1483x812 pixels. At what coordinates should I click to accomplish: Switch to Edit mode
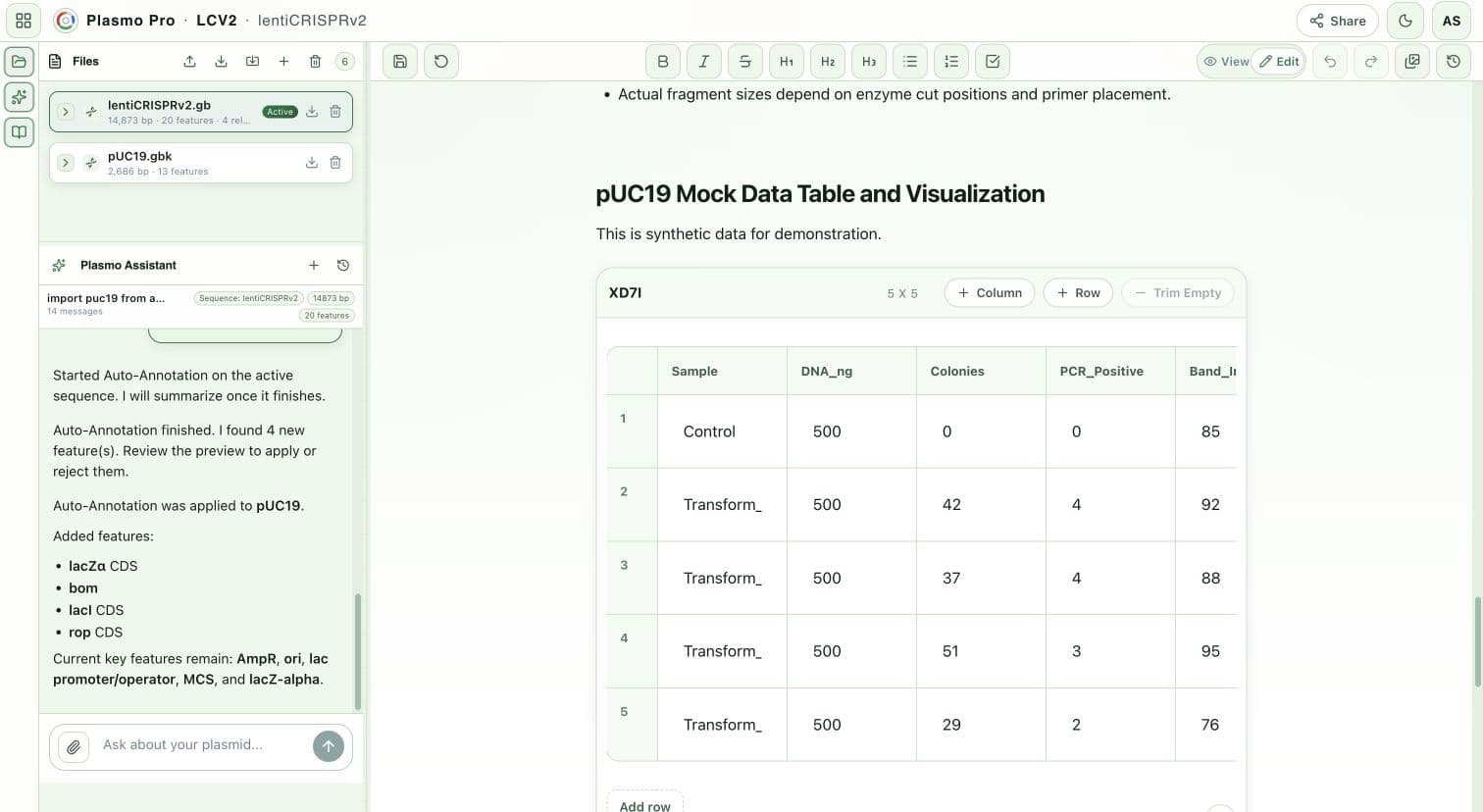(x=1280, y=61)
